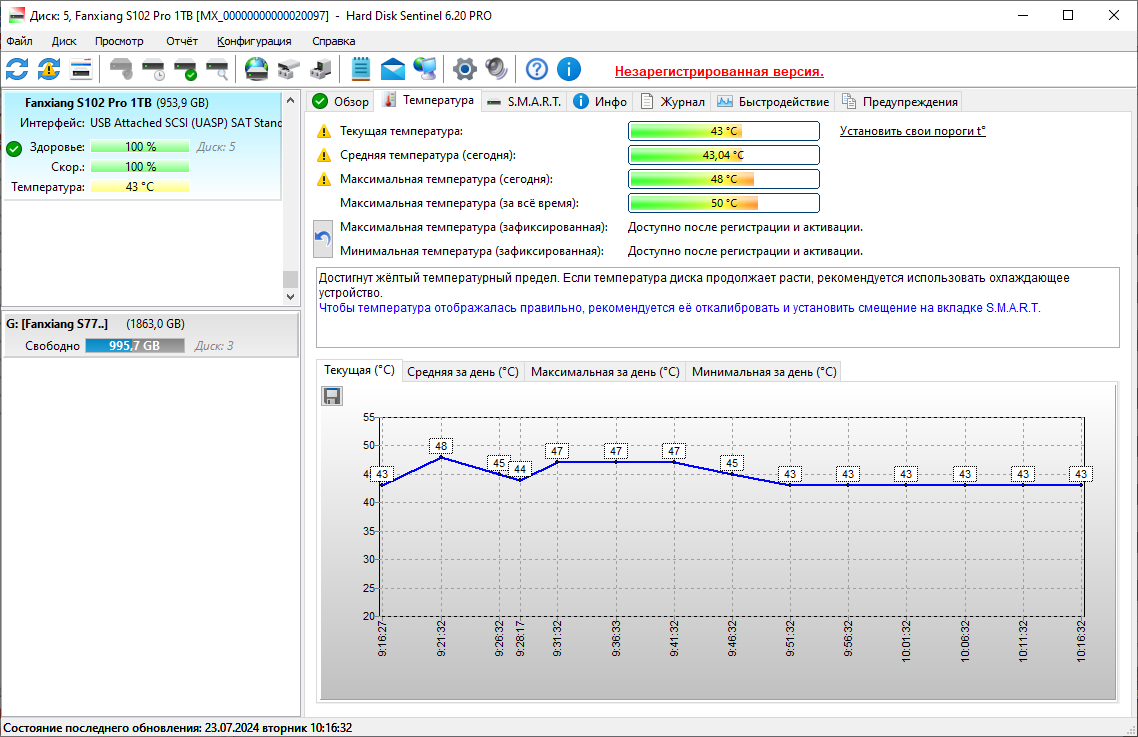The height and width of the screenshot is (737, 1138).
Task: Open the Отчёт menu
Action: tap(181, 41)
